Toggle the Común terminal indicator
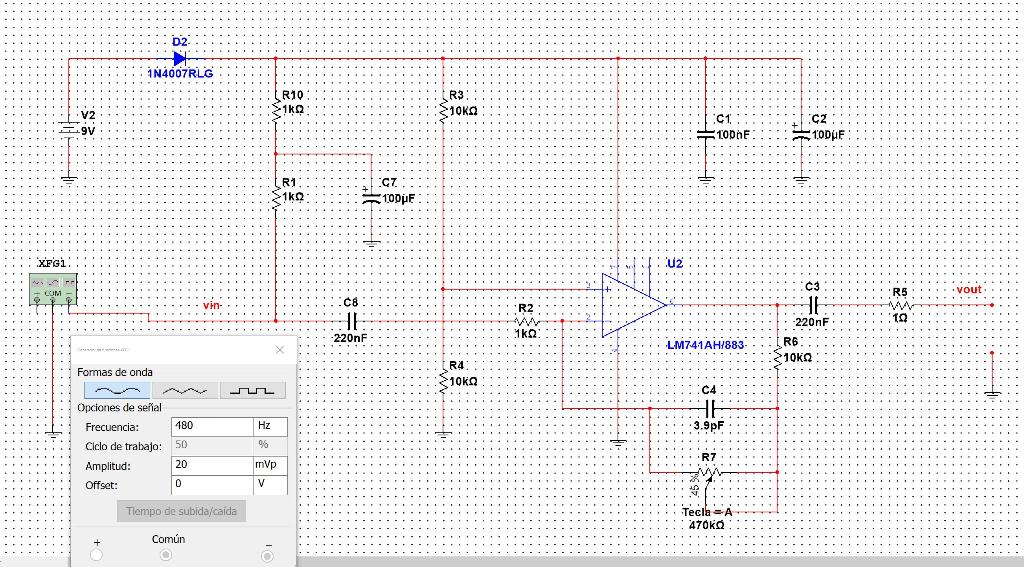 click(x=166, y=555)
